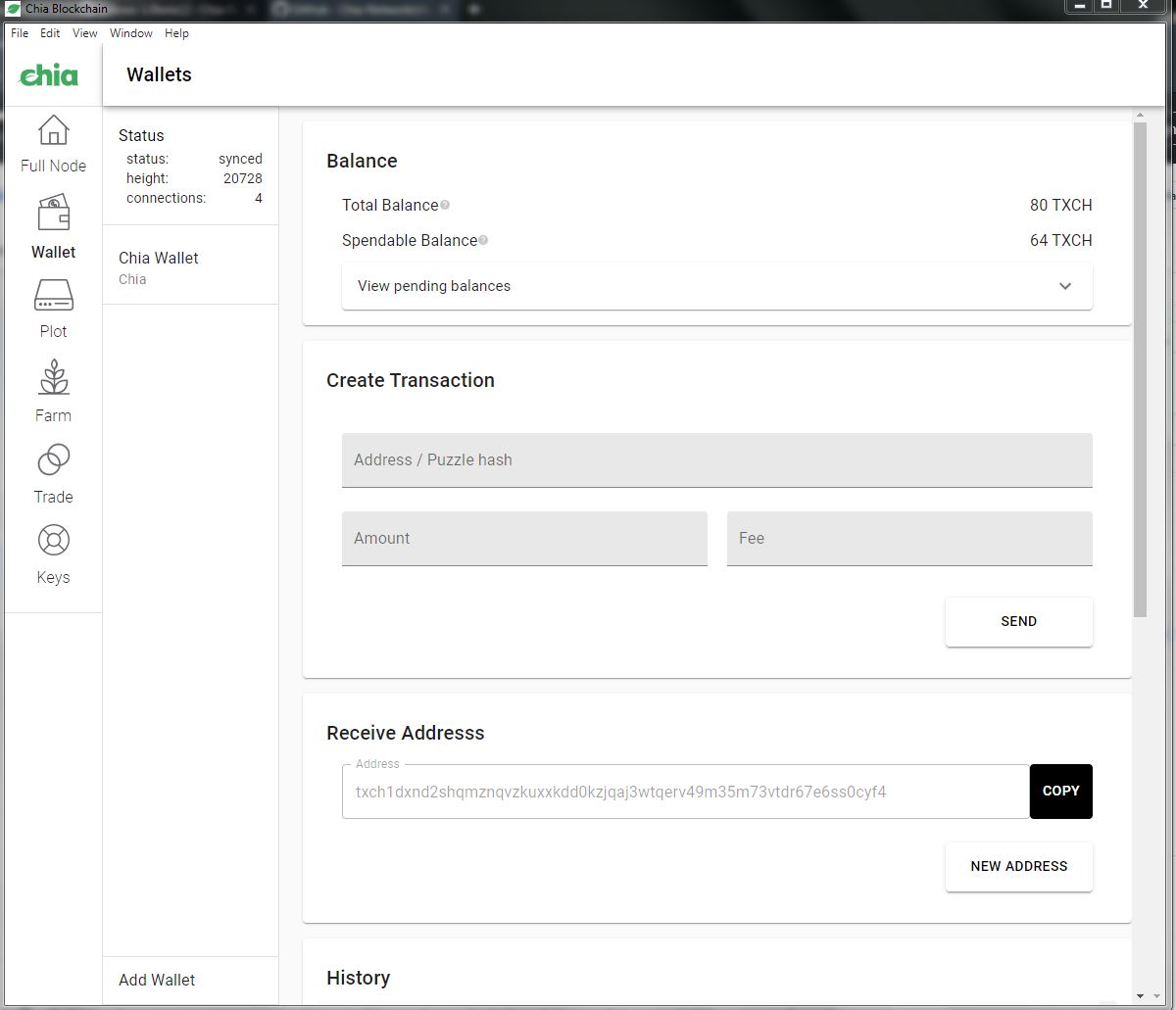Viewport: 1176px width, 1010px height.
Task: Open the Trade circles icon
Action: pos(53,459)
